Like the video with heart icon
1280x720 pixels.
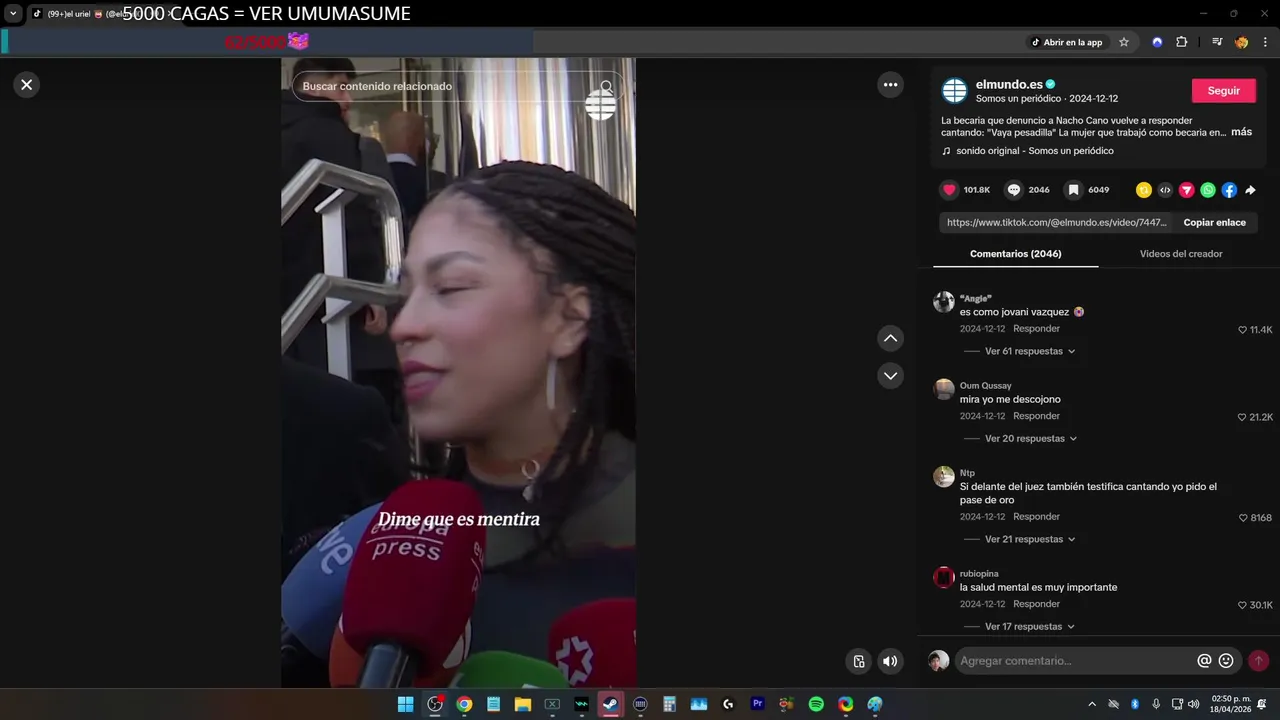point(949,190)
